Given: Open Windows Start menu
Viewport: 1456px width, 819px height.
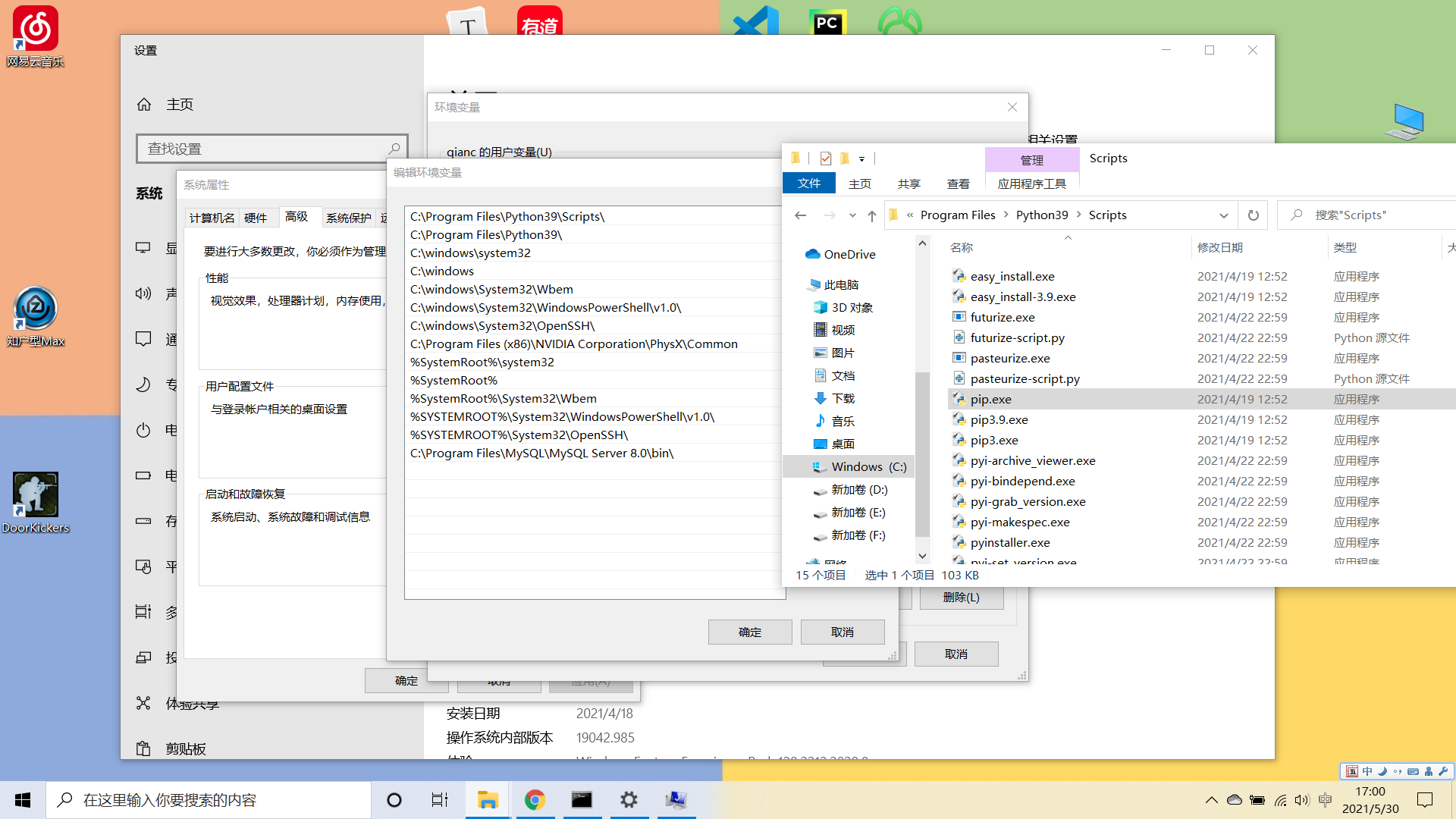Looking at the screenshot, I should pos(23,800).
